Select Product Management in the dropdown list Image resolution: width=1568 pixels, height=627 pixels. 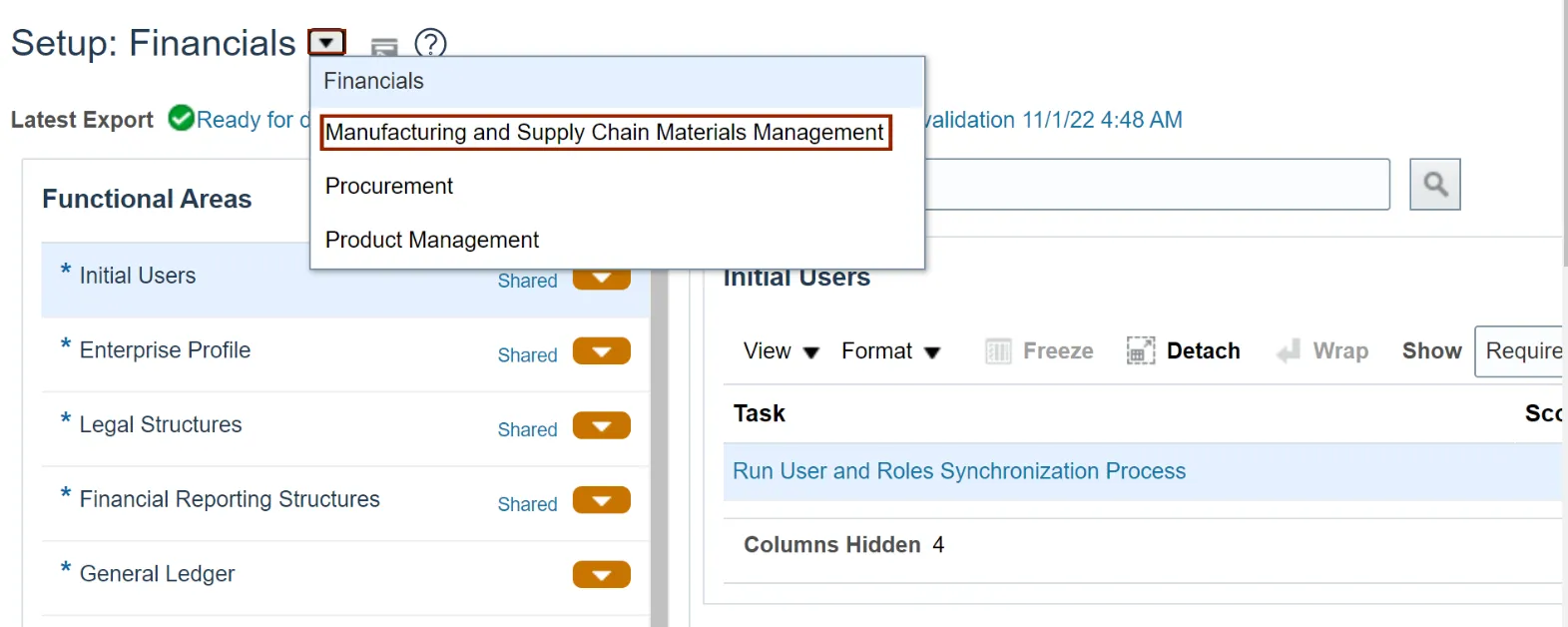click(x=432, y=240)
